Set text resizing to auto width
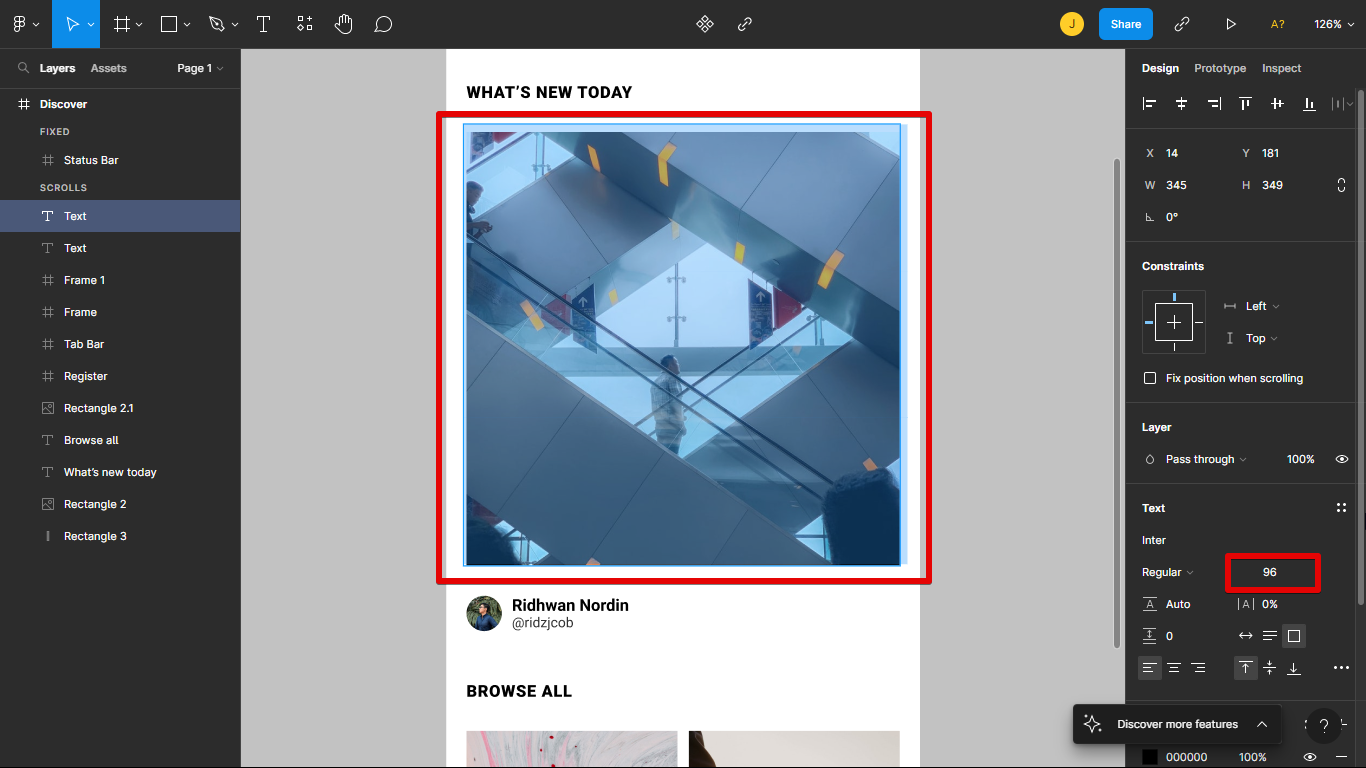 [x=1246, y=635]
